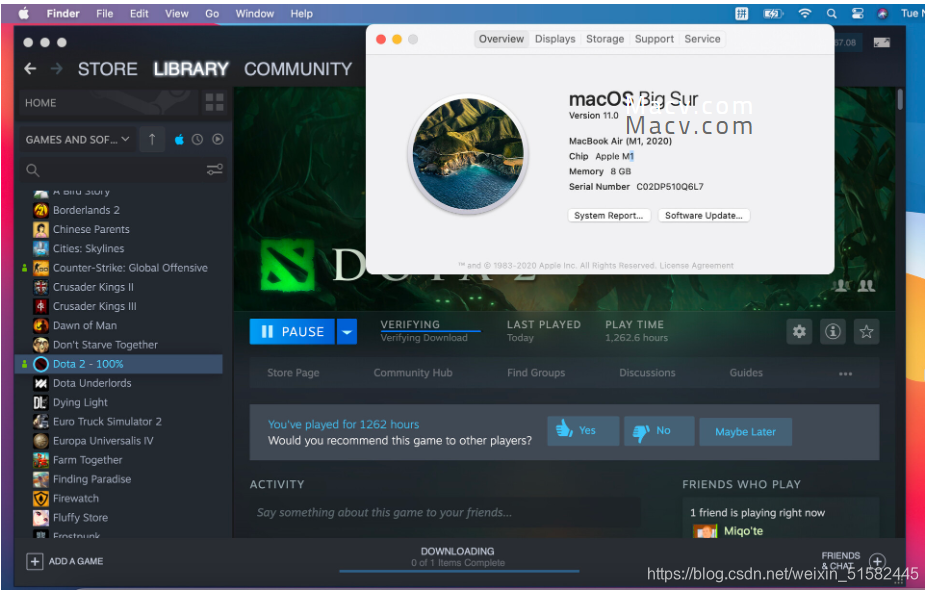Click the thumbs down No recommend button

coord(659,431)
